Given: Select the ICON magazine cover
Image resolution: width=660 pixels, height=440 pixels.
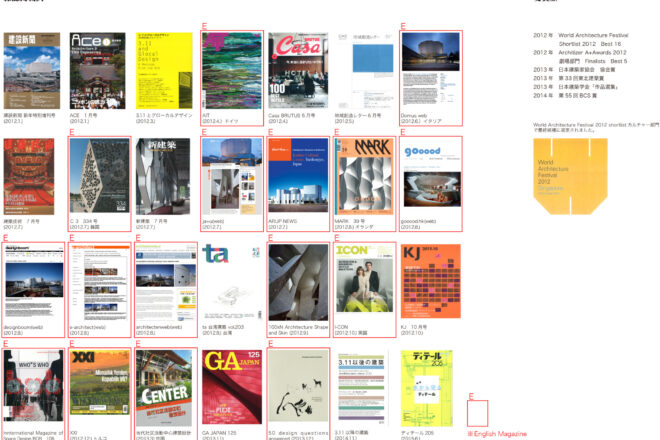Looking at the screenshot, I should (x=363, y=282).
